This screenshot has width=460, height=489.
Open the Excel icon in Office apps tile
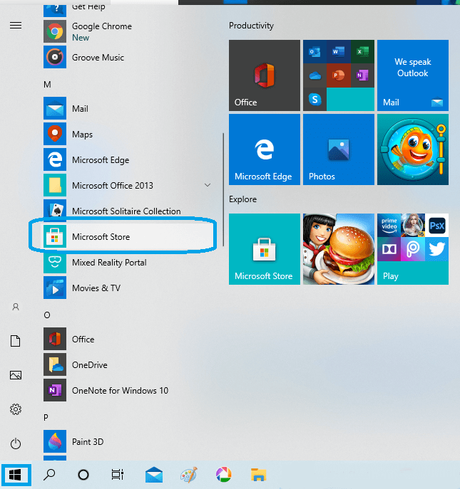[363, 52]
